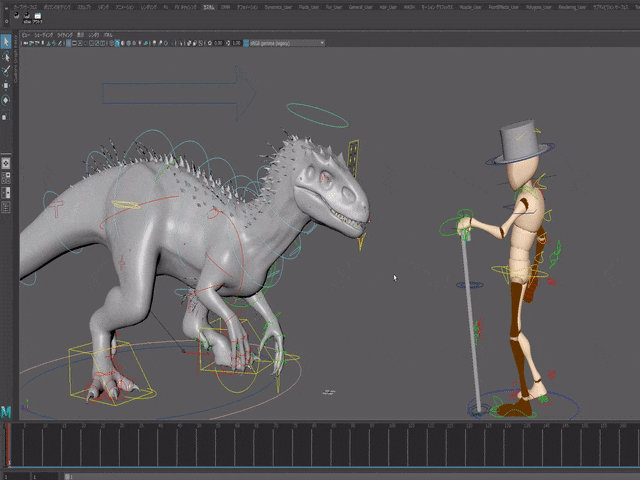The width and height of the screenshot is (640, 480).
Task: Choose the Move tool in toolbox
Action: (x=6, y=85)
